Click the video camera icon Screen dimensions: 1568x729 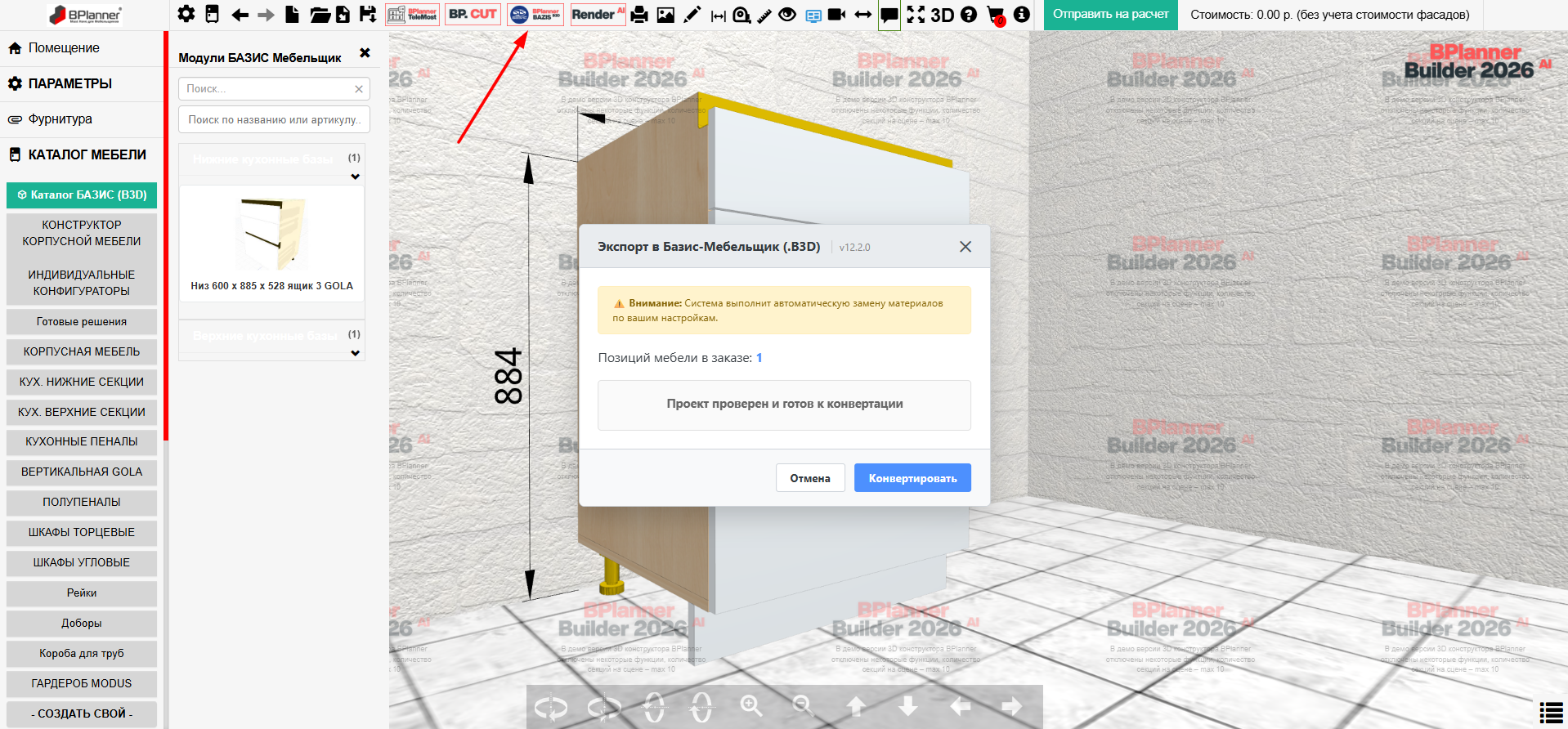[x=836, y=14]
